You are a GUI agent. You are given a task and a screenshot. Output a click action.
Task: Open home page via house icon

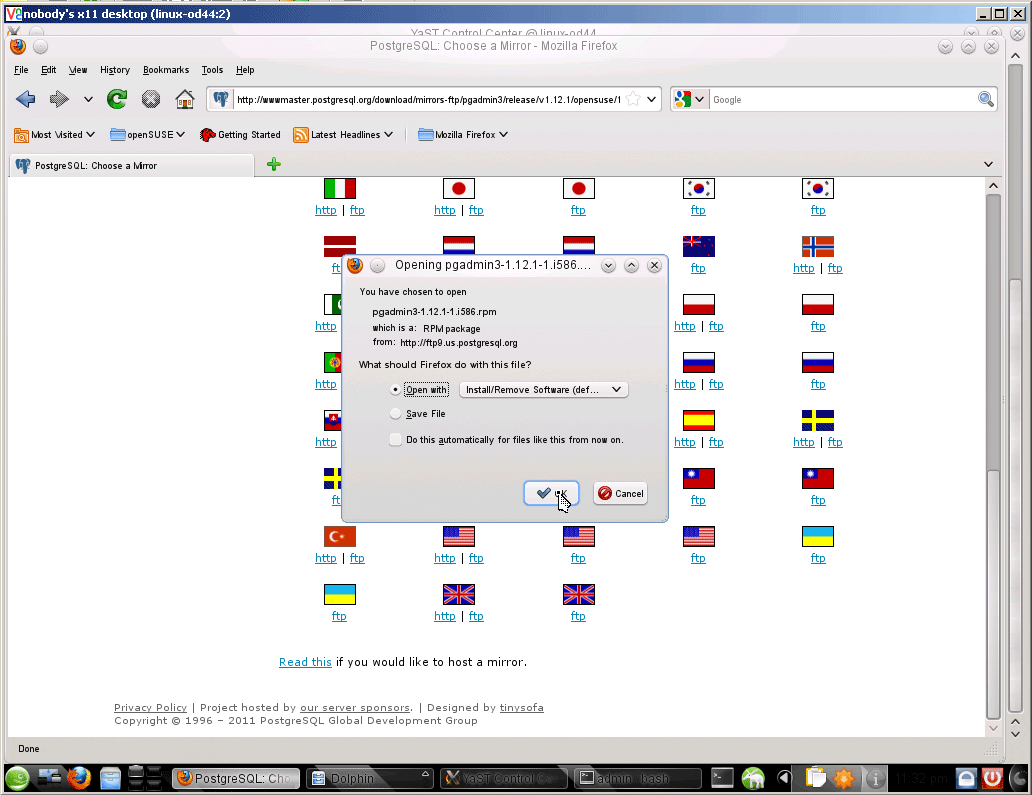click(185, 99)
